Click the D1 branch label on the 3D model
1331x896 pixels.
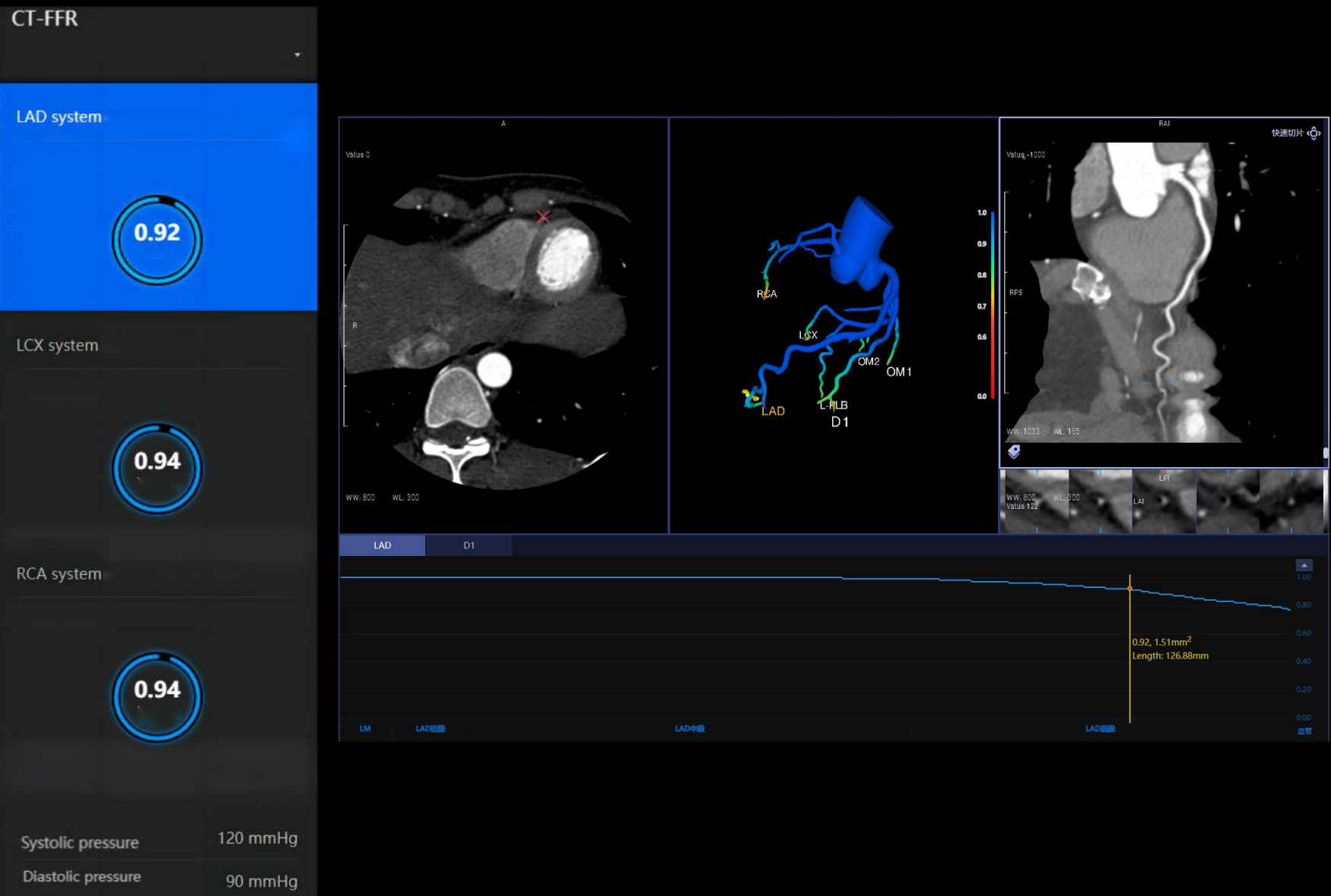point(840,422)
